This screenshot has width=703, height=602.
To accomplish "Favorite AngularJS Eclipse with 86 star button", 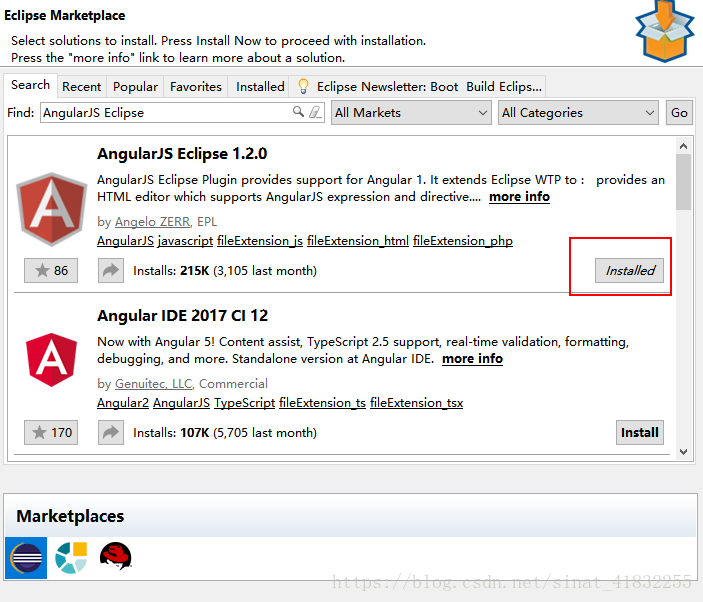I will [51, 270].
